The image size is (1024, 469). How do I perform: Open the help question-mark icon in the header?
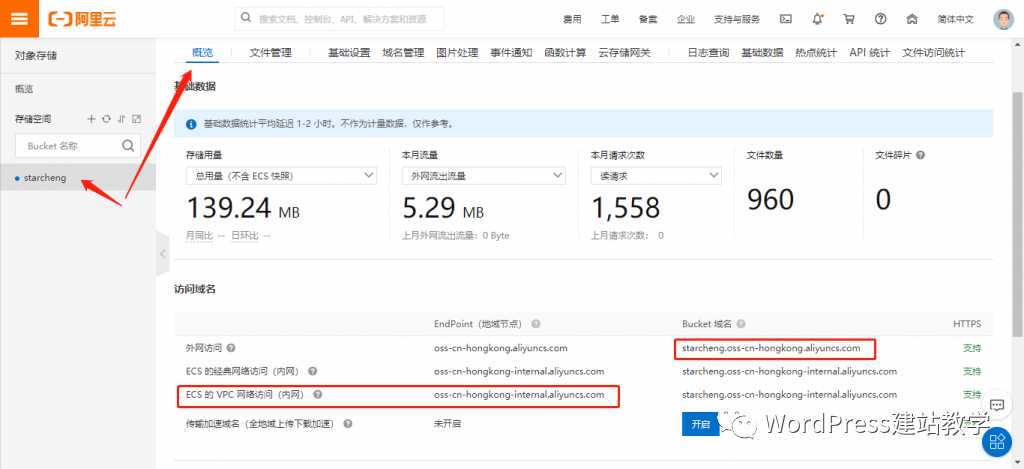click(881, 19)
